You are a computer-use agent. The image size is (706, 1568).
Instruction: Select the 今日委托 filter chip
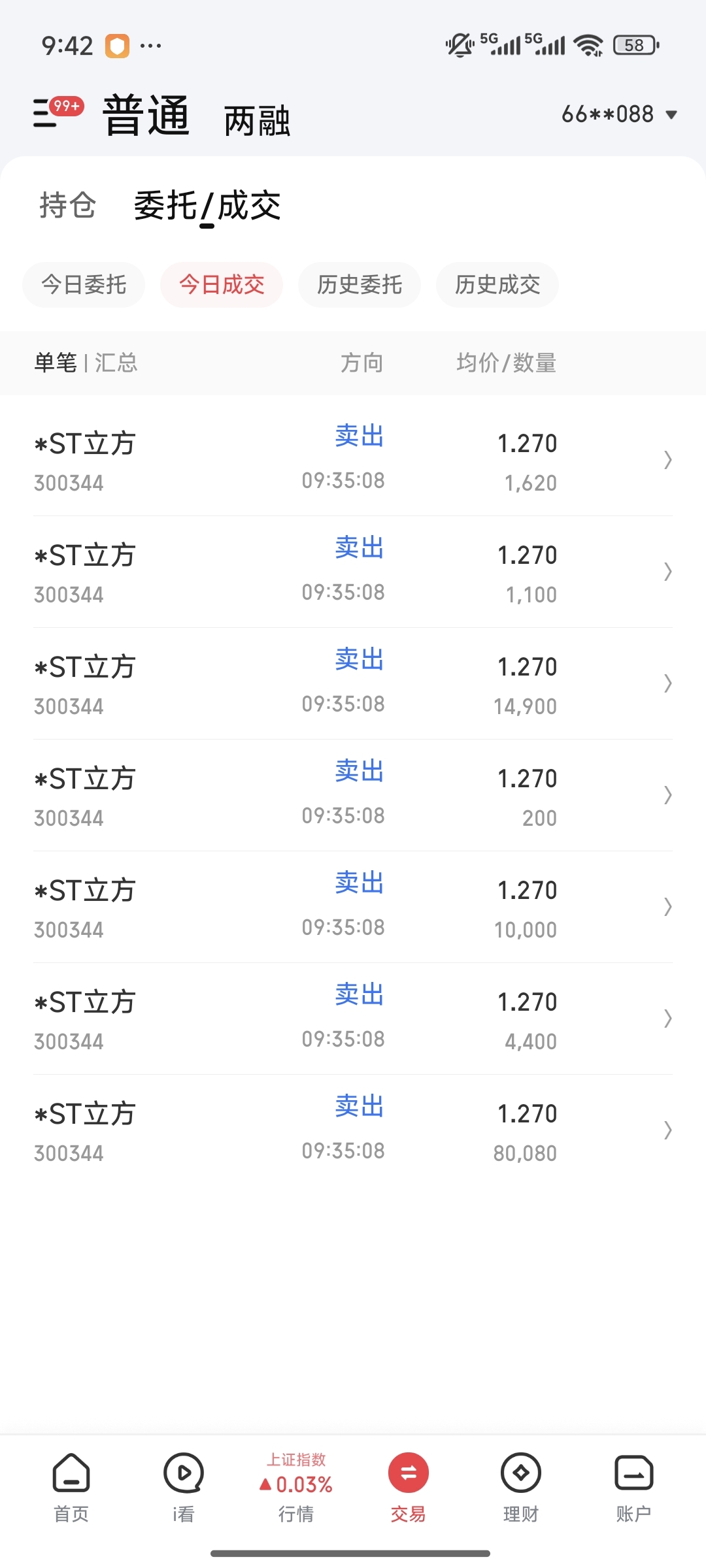(x=84, y=285)
